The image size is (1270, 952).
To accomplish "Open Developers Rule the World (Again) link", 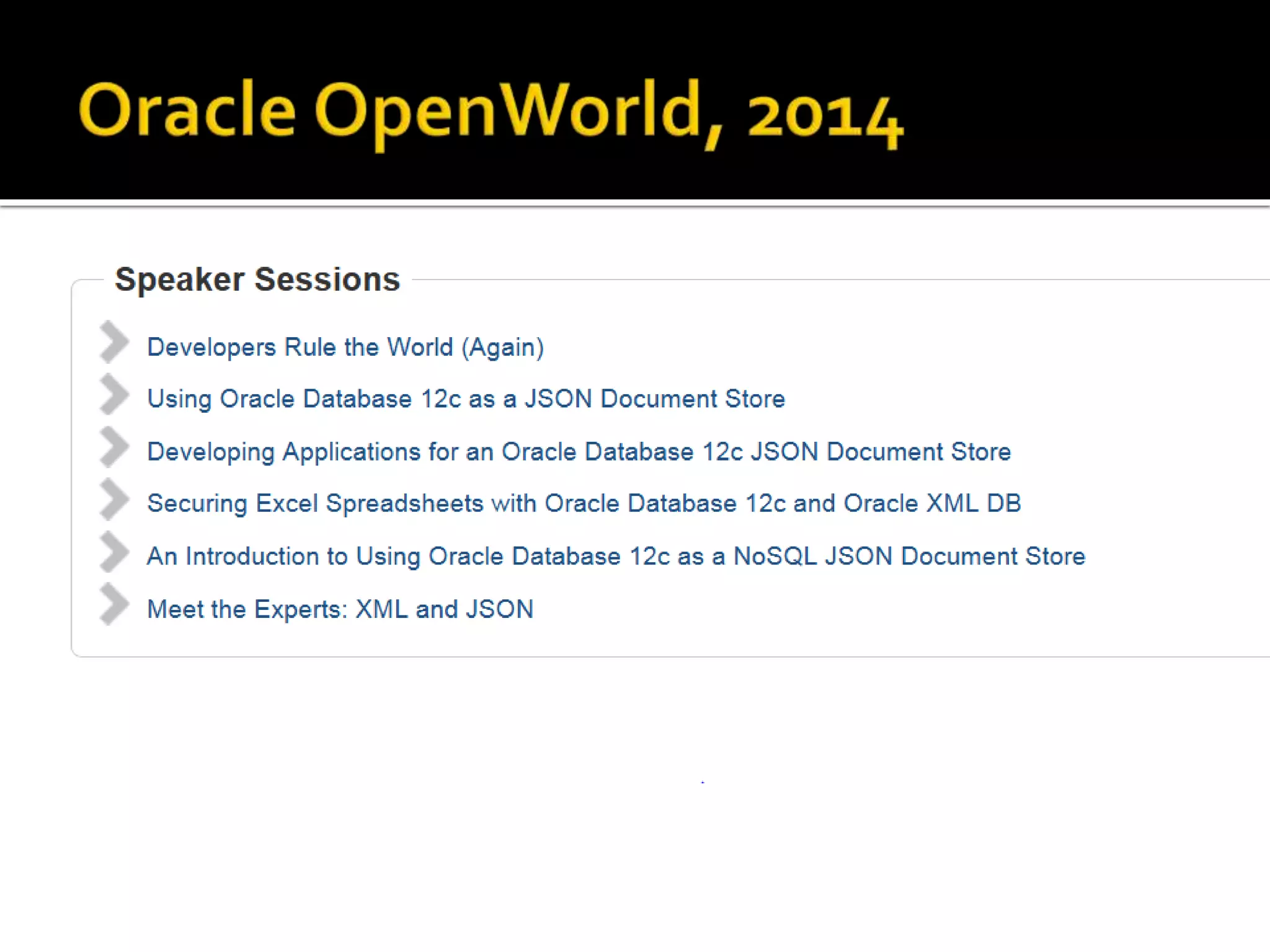I will point(345,347).
